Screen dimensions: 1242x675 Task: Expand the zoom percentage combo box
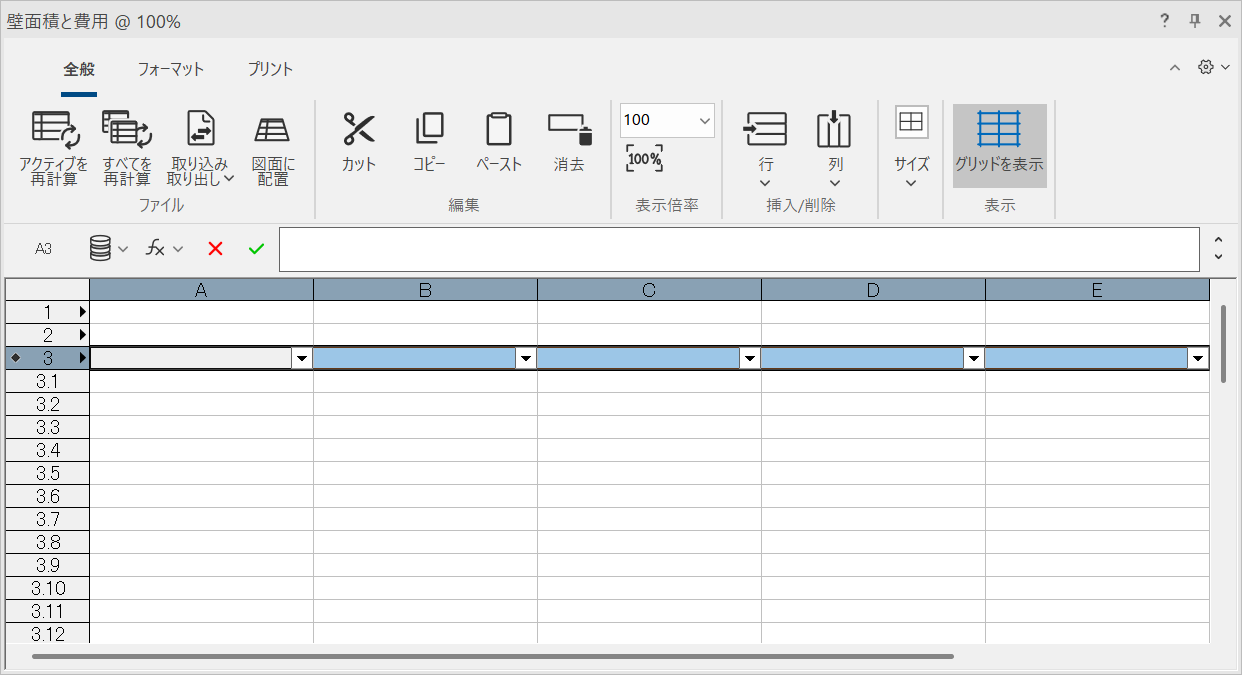point(705,121)
